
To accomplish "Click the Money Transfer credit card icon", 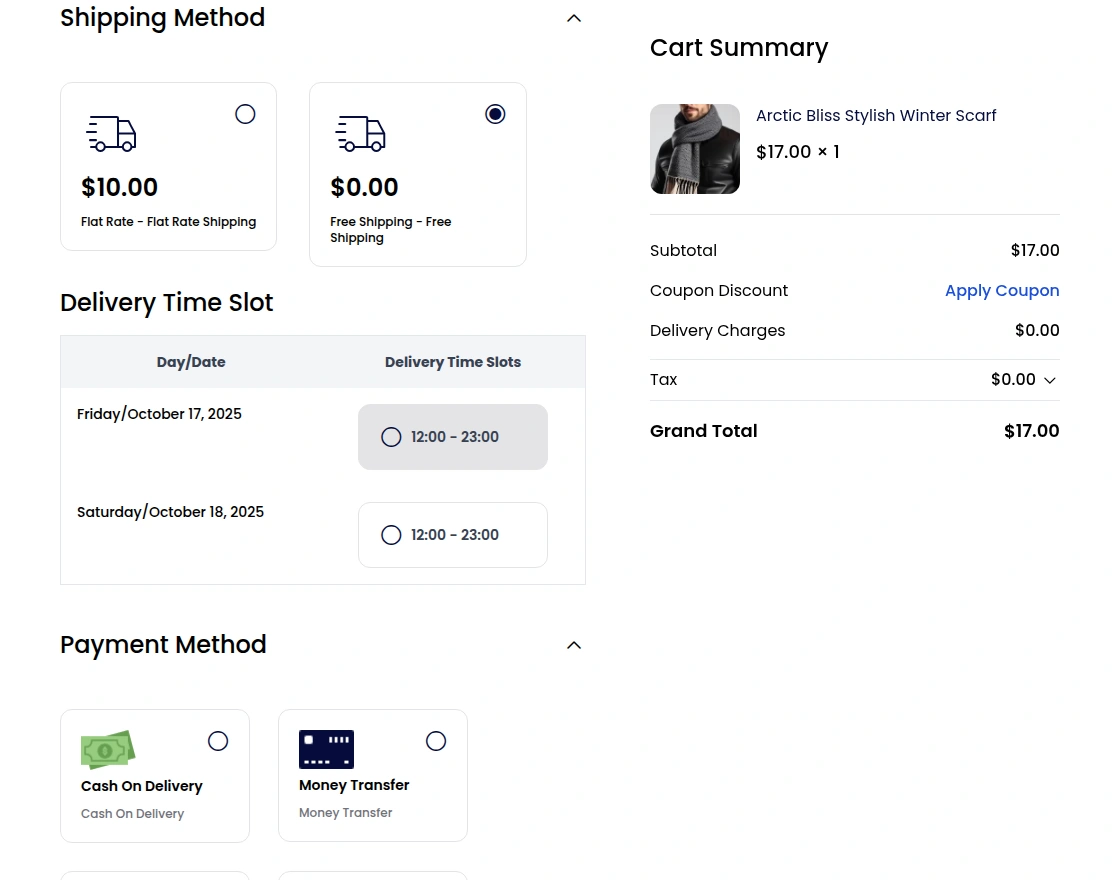I will 326,749.
